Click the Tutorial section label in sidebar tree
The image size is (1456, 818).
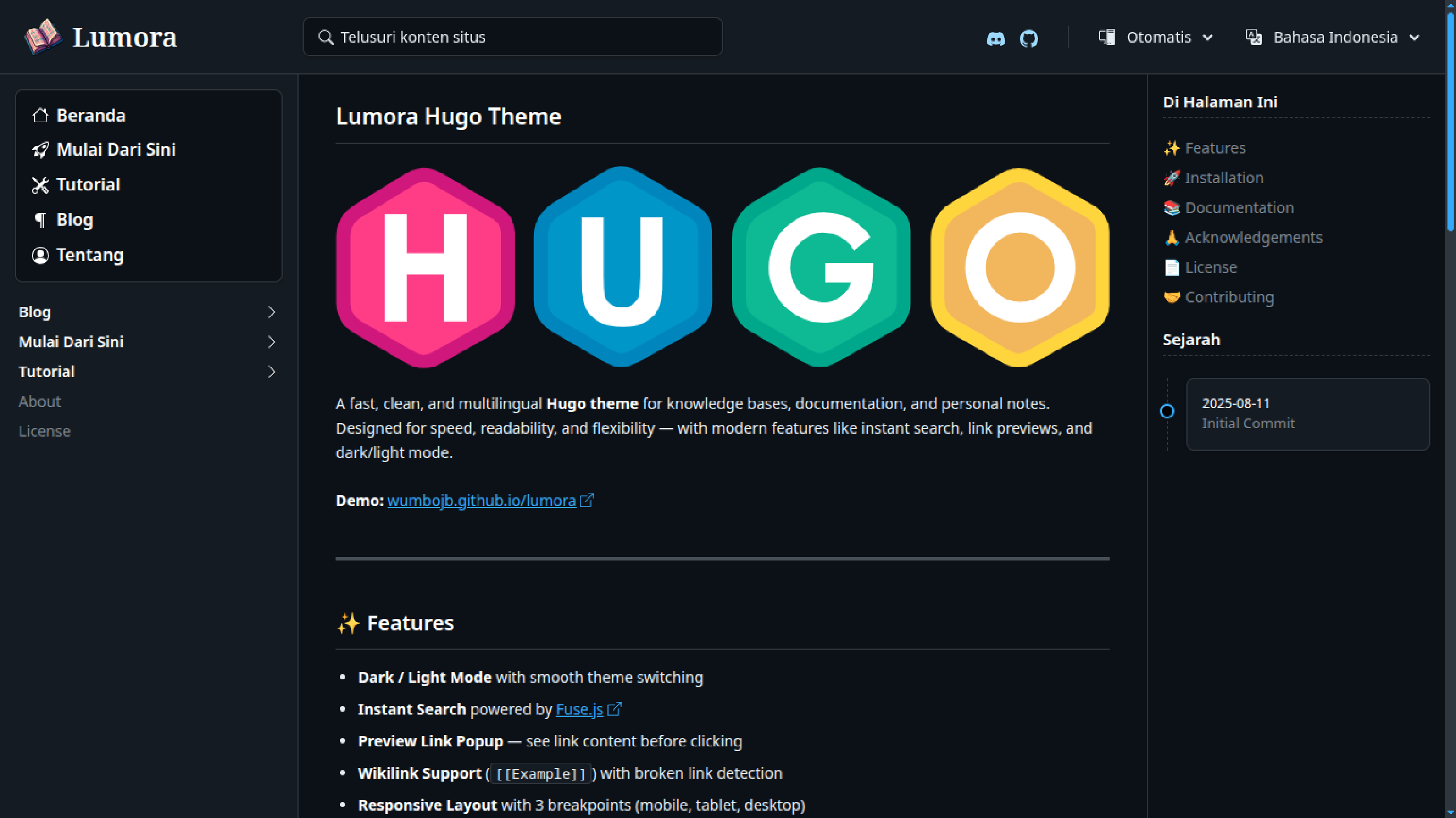point(47,372)
